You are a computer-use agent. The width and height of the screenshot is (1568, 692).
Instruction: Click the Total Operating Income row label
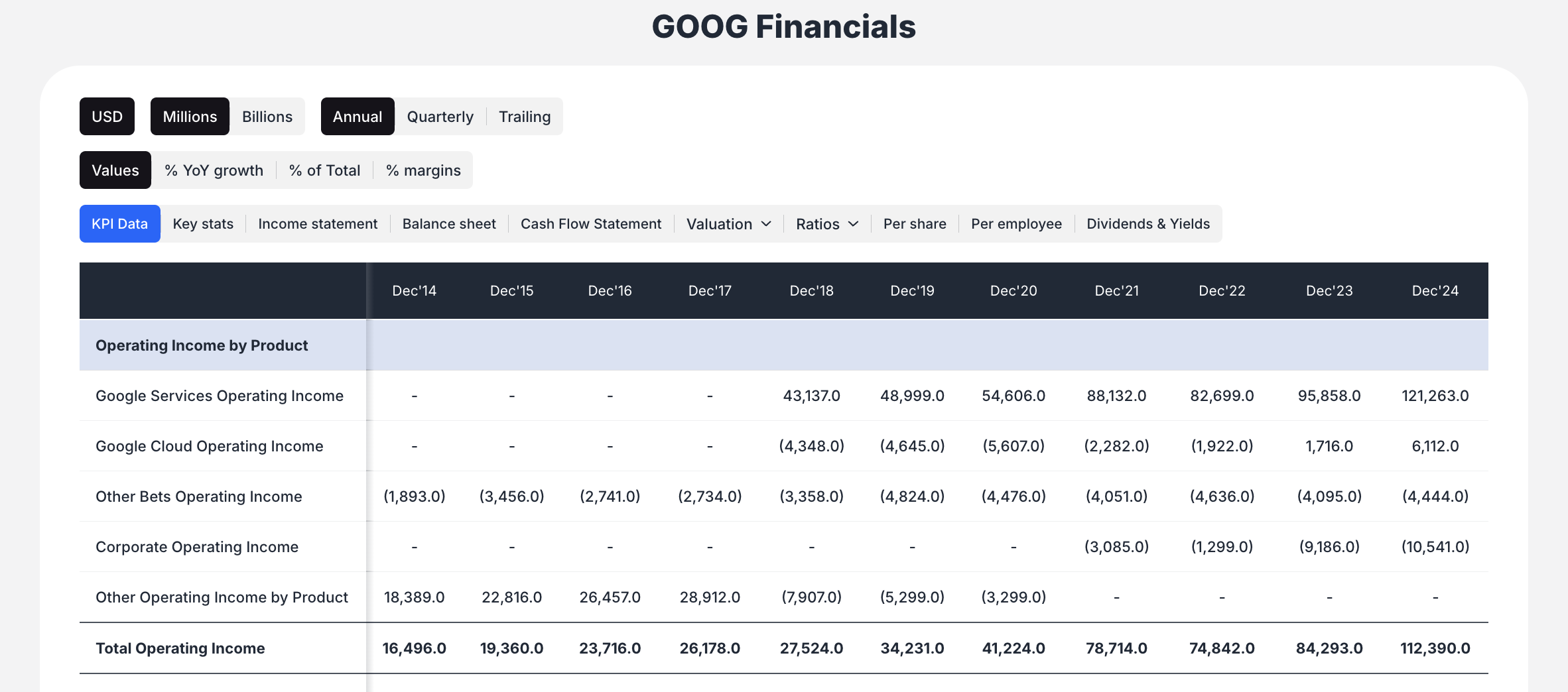click(180, 648)
